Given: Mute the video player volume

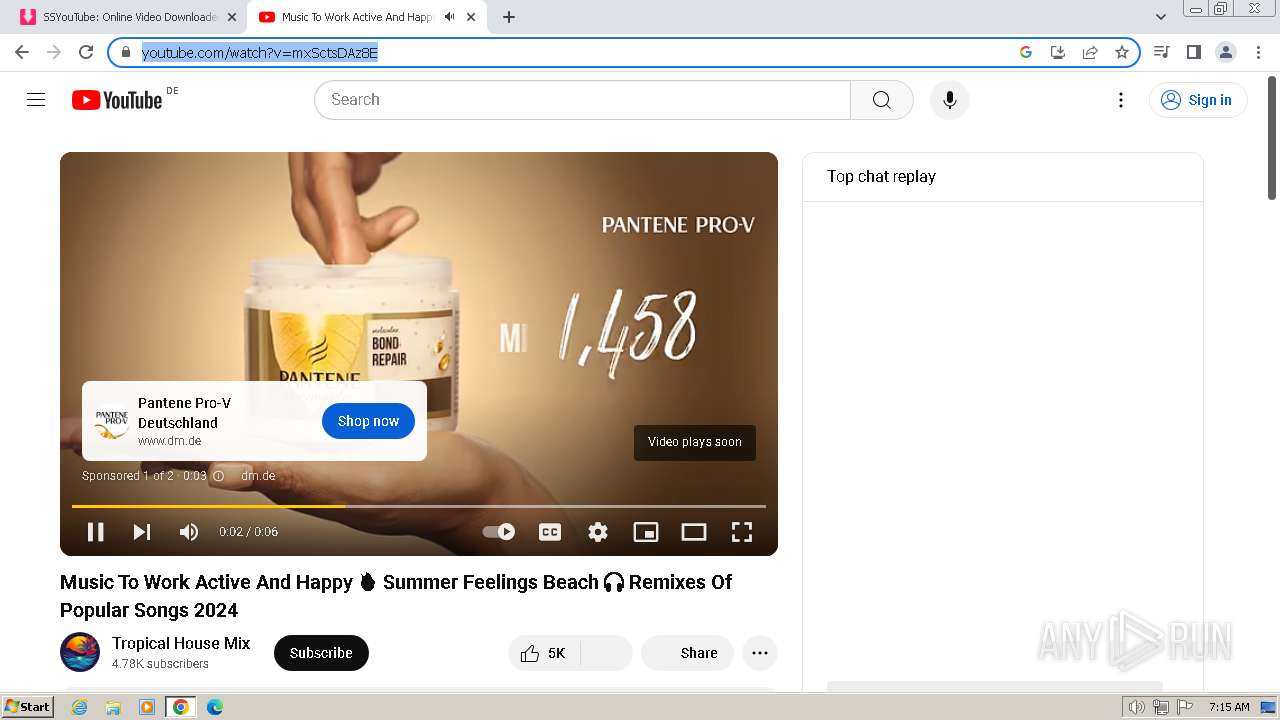Looking at the screenshot, I should click(x=189, y=532).
